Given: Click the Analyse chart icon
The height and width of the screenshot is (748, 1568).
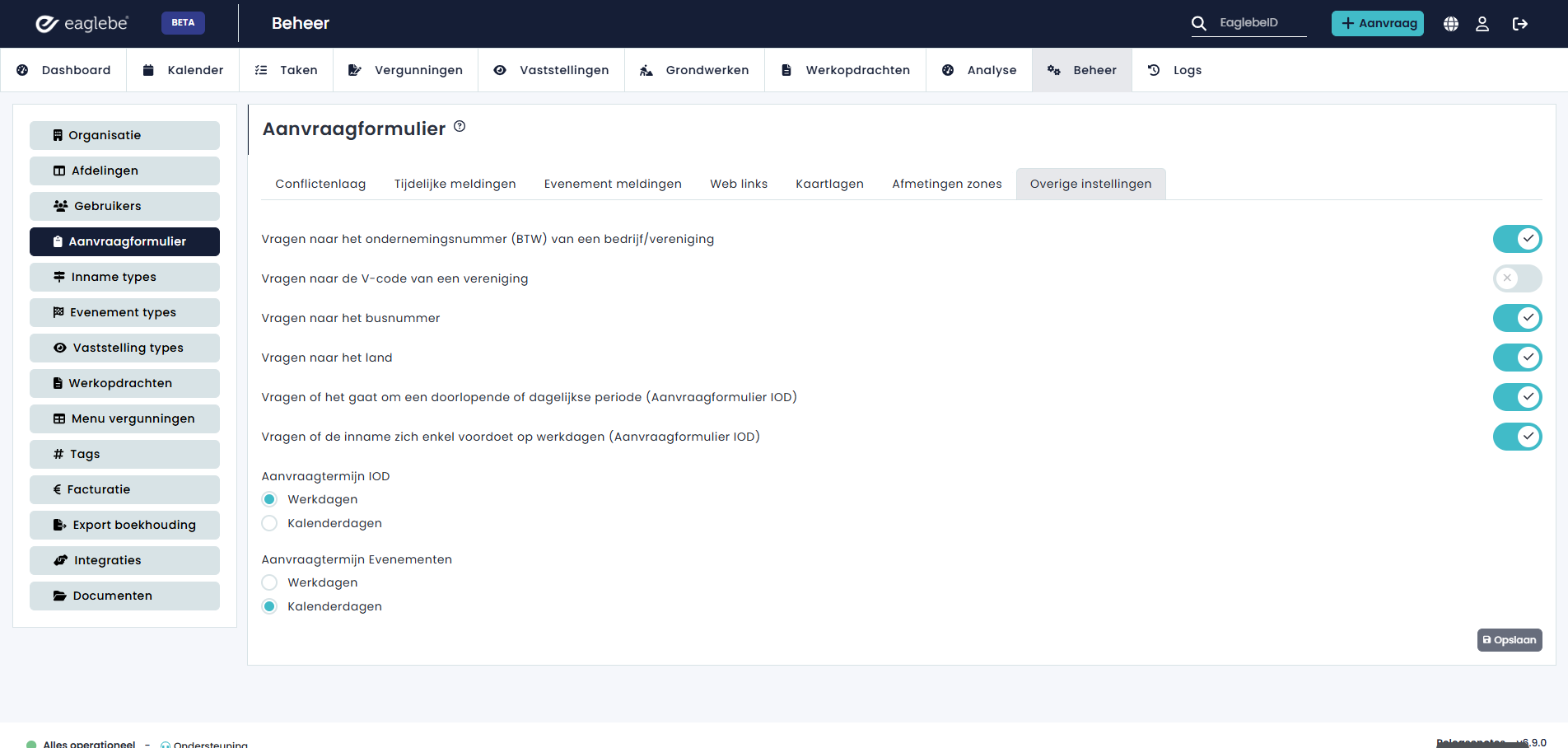Looking at the screenshot, I should coord(948,70).
